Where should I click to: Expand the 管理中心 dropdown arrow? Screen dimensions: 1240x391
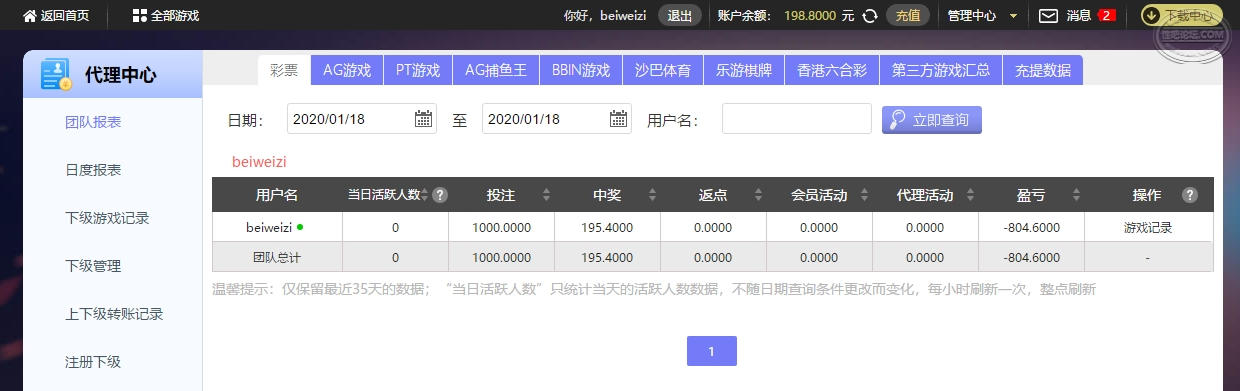click(1013, 16)
